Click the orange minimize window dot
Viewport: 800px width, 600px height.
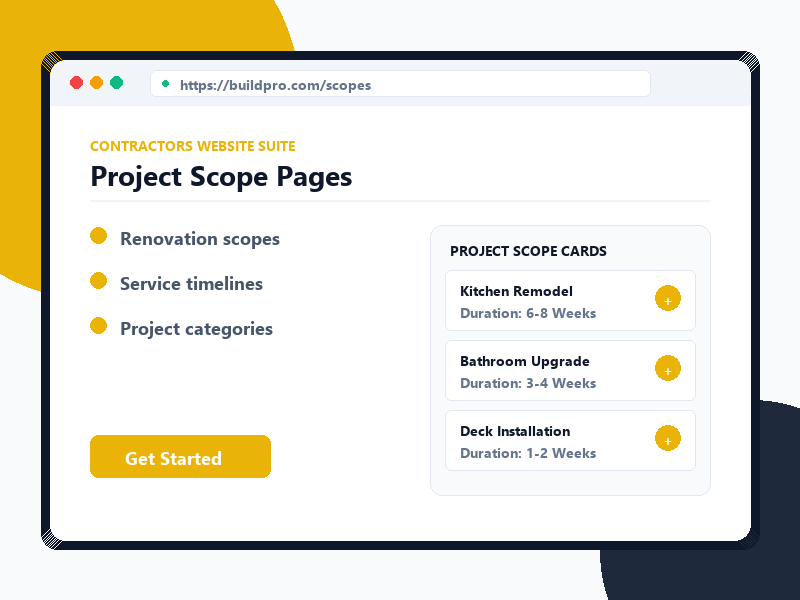pyautogui.click(x=96, y=83)
